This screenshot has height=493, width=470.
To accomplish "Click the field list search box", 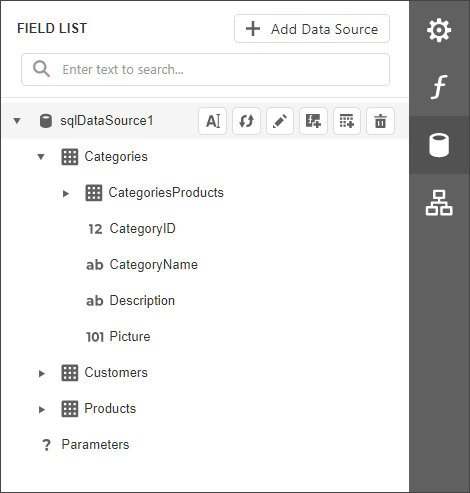I will [x=205, y=69].
